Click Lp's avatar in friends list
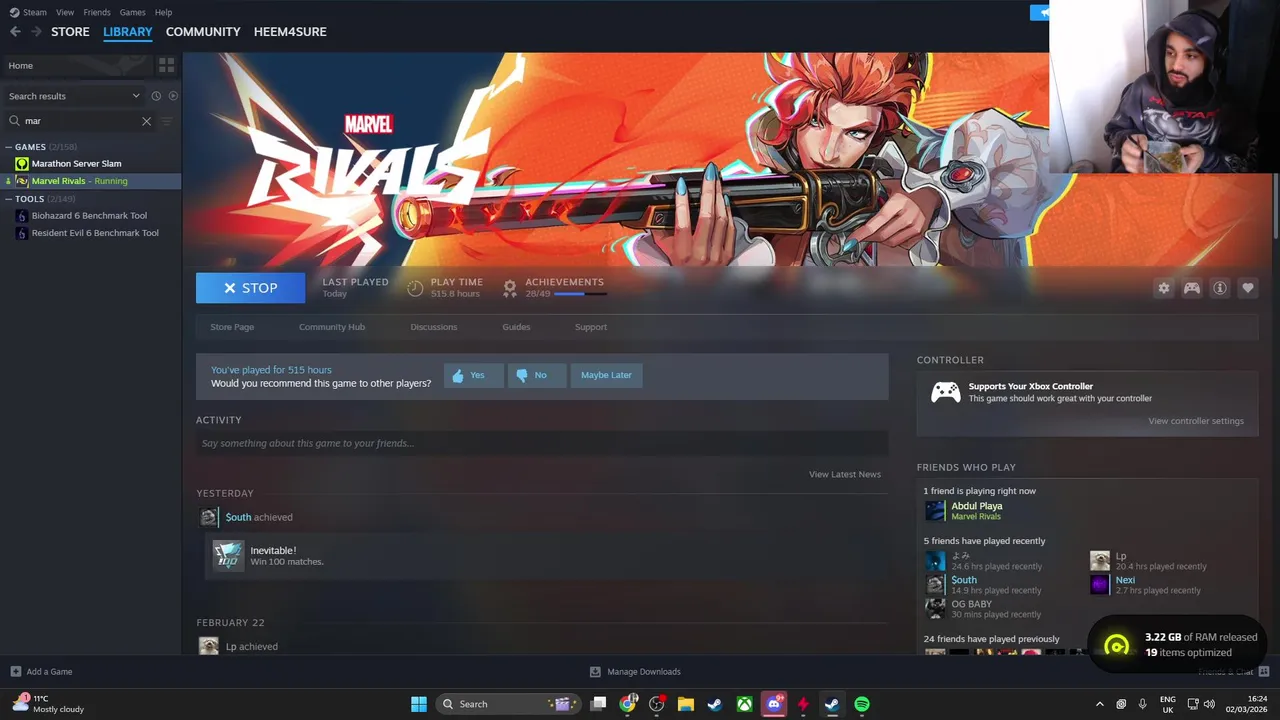1280x720 pixels. coord(1099,560)
